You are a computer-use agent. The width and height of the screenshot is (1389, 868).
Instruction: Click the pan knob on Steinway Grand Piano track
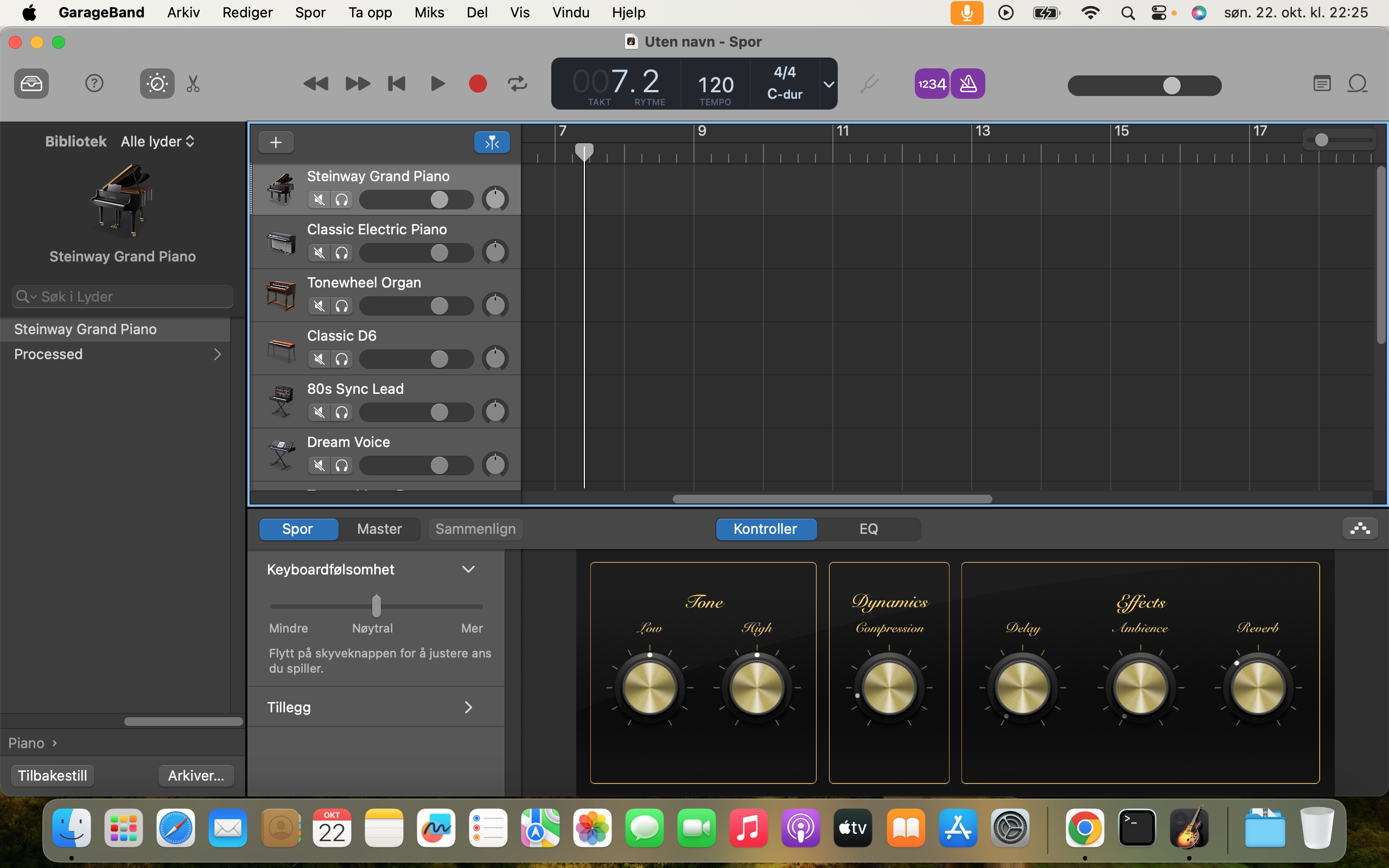point(495,199)
